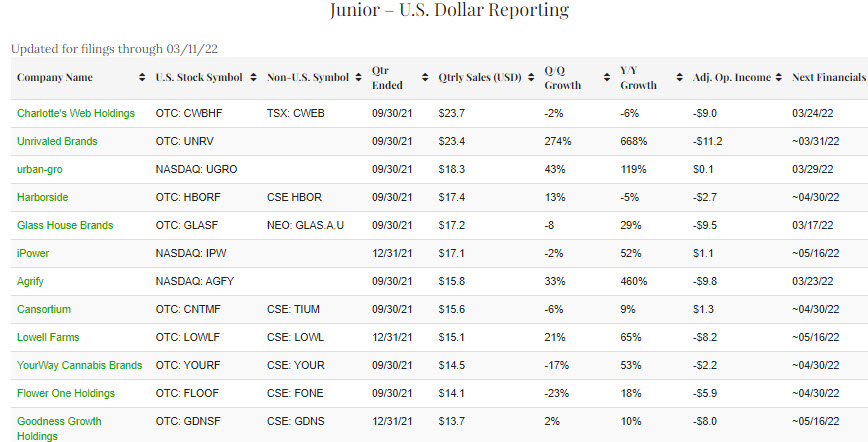868x442 pixels.
Task: Select the Lowell Farms link
Action: point(48,337)
